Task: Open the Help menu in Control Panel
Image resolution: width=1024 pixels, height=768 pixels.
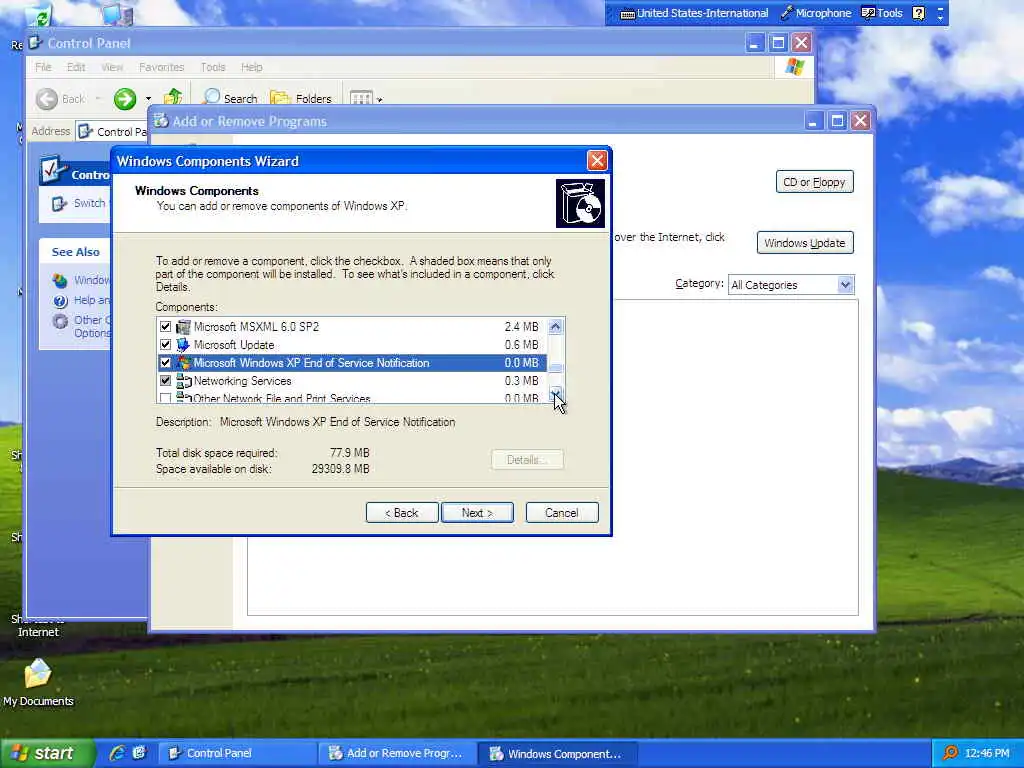Action: tap(251, 67)
